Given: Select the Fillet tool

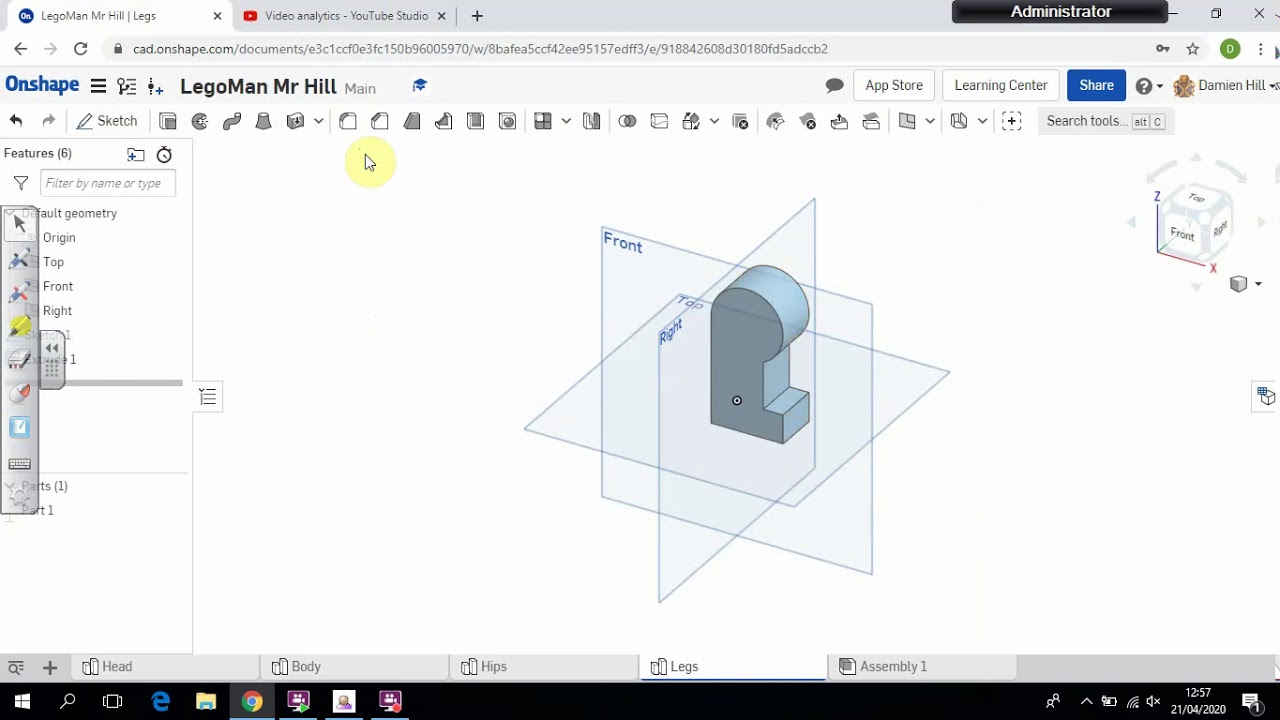Looking at the screenshot, I should (x=348, y=121).
